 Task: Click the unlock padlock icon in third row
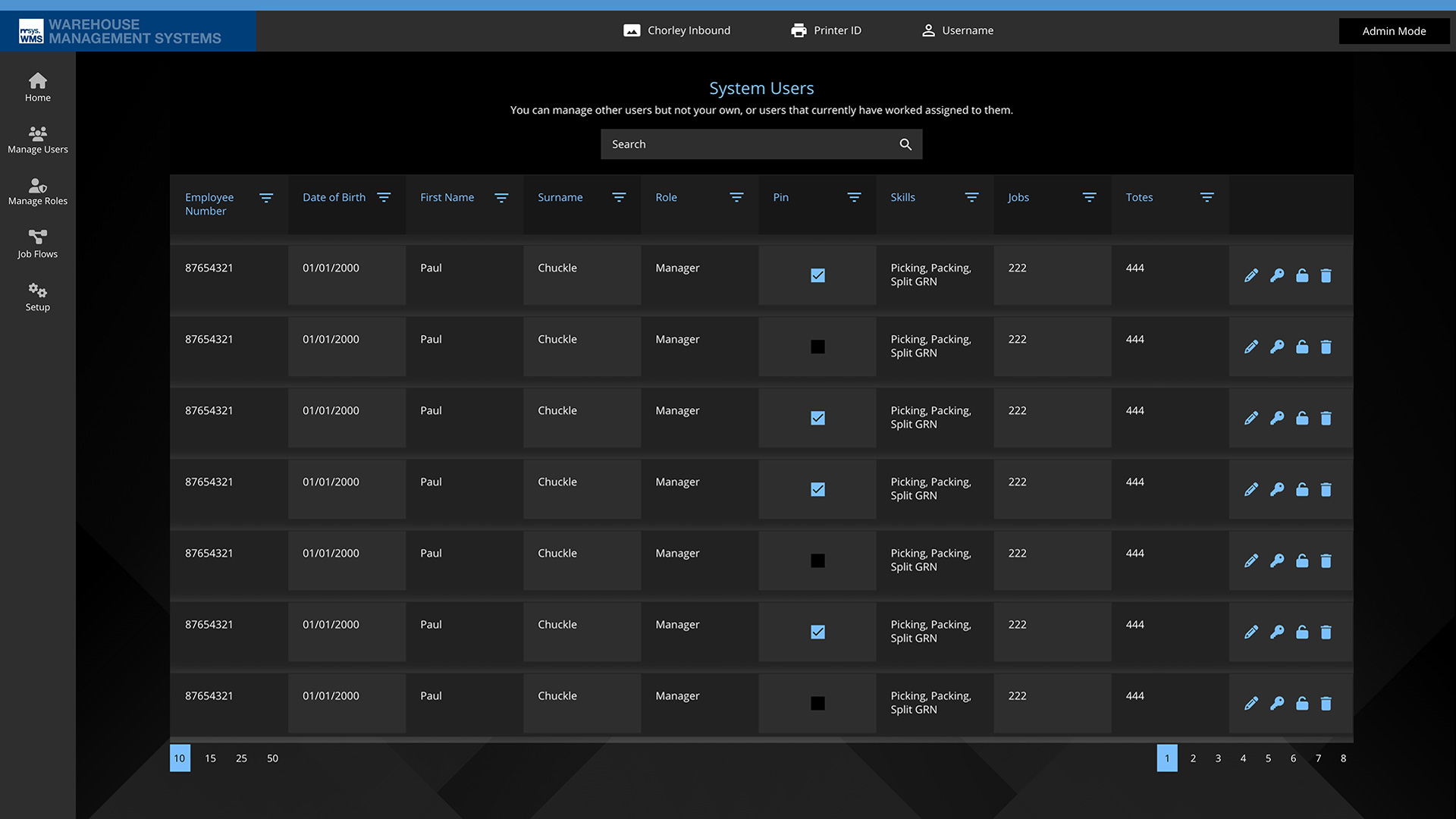(x=1302, y=418)
